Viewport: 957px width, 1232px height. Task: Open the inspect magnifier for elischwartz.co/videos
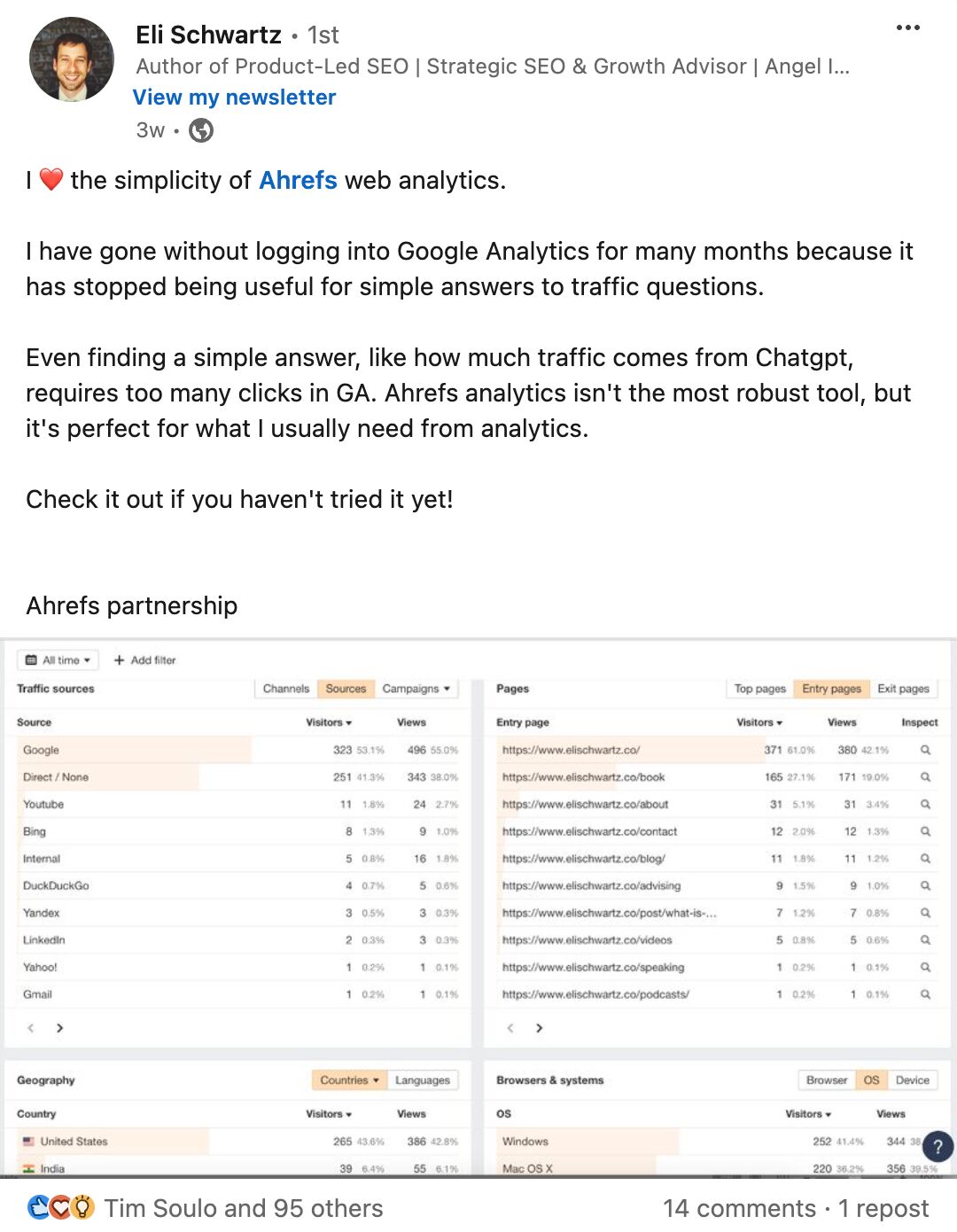925,940
